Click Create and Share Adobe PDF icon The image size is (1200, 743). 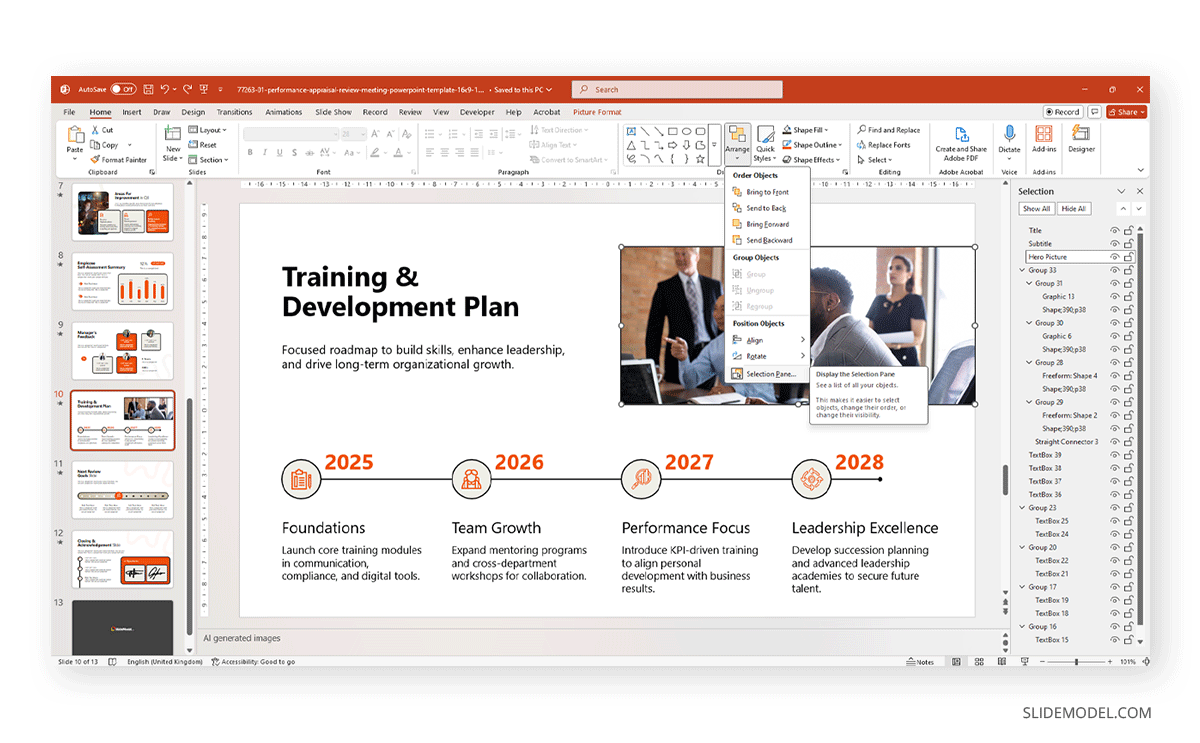961,134
